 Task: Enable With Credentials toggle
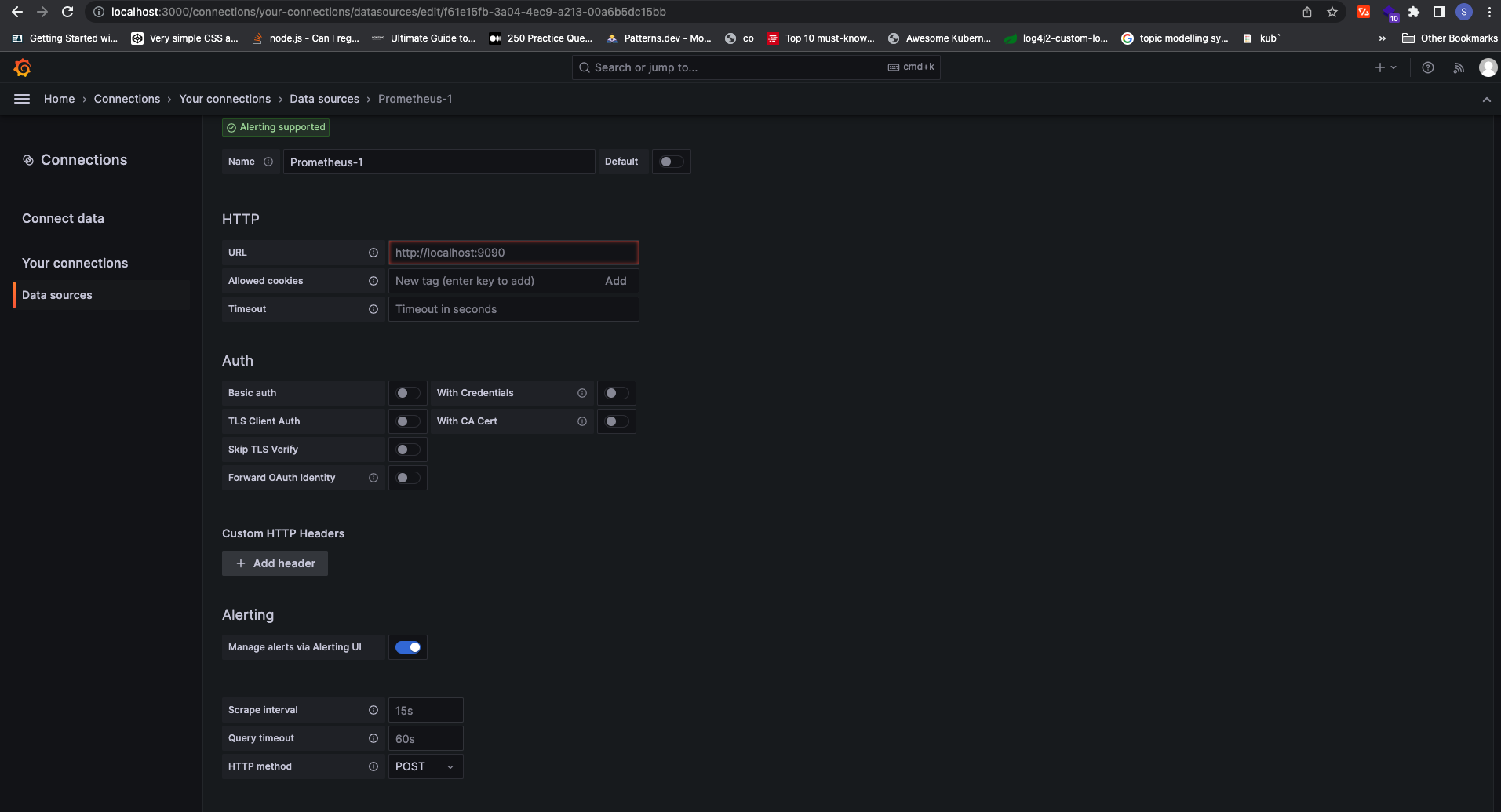click(x=617, y=393)
